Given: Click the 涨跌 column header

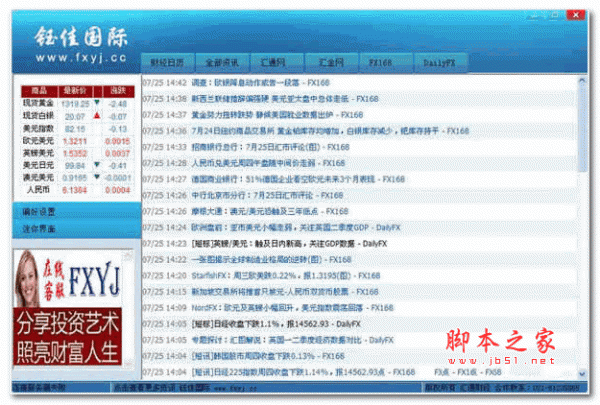Looking at the screenshot, I should (x=118, y=91).
